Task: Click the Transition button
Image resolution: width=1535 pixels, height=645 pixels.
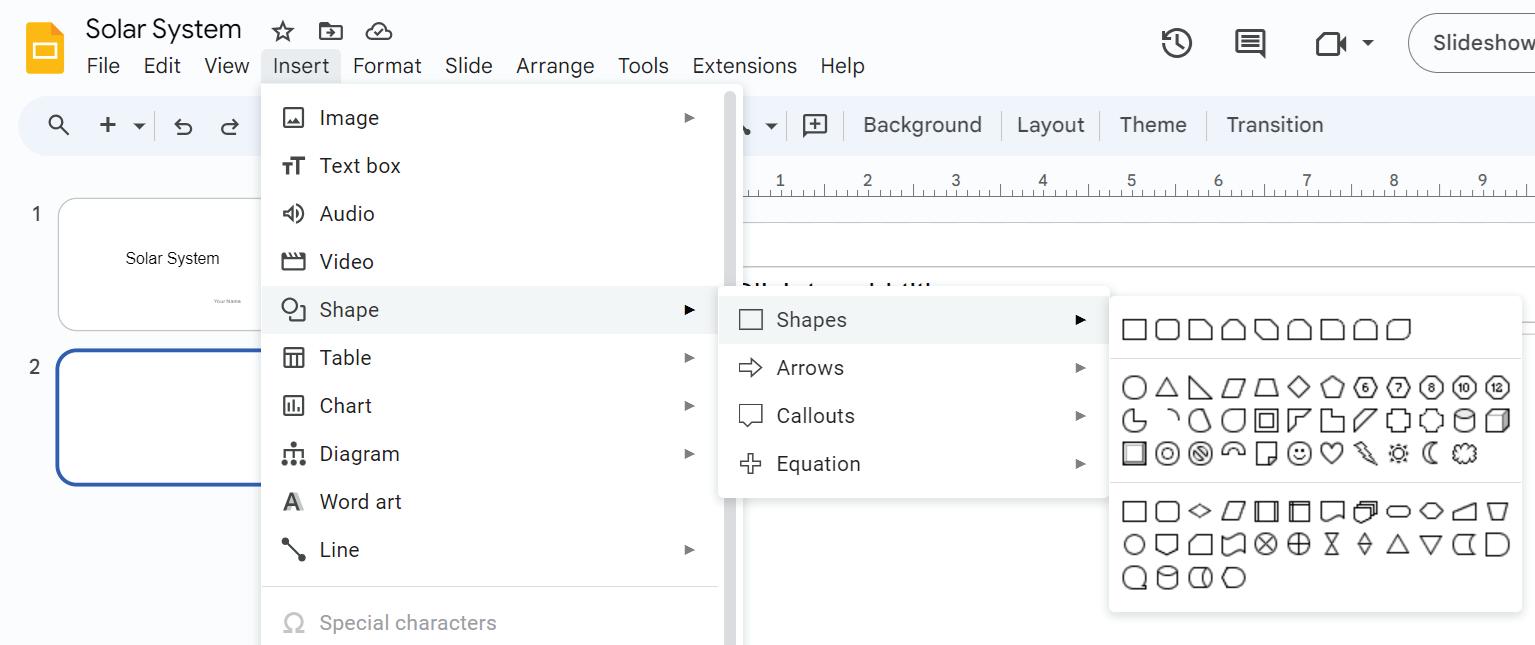Action: click(x=1274, y=125)
